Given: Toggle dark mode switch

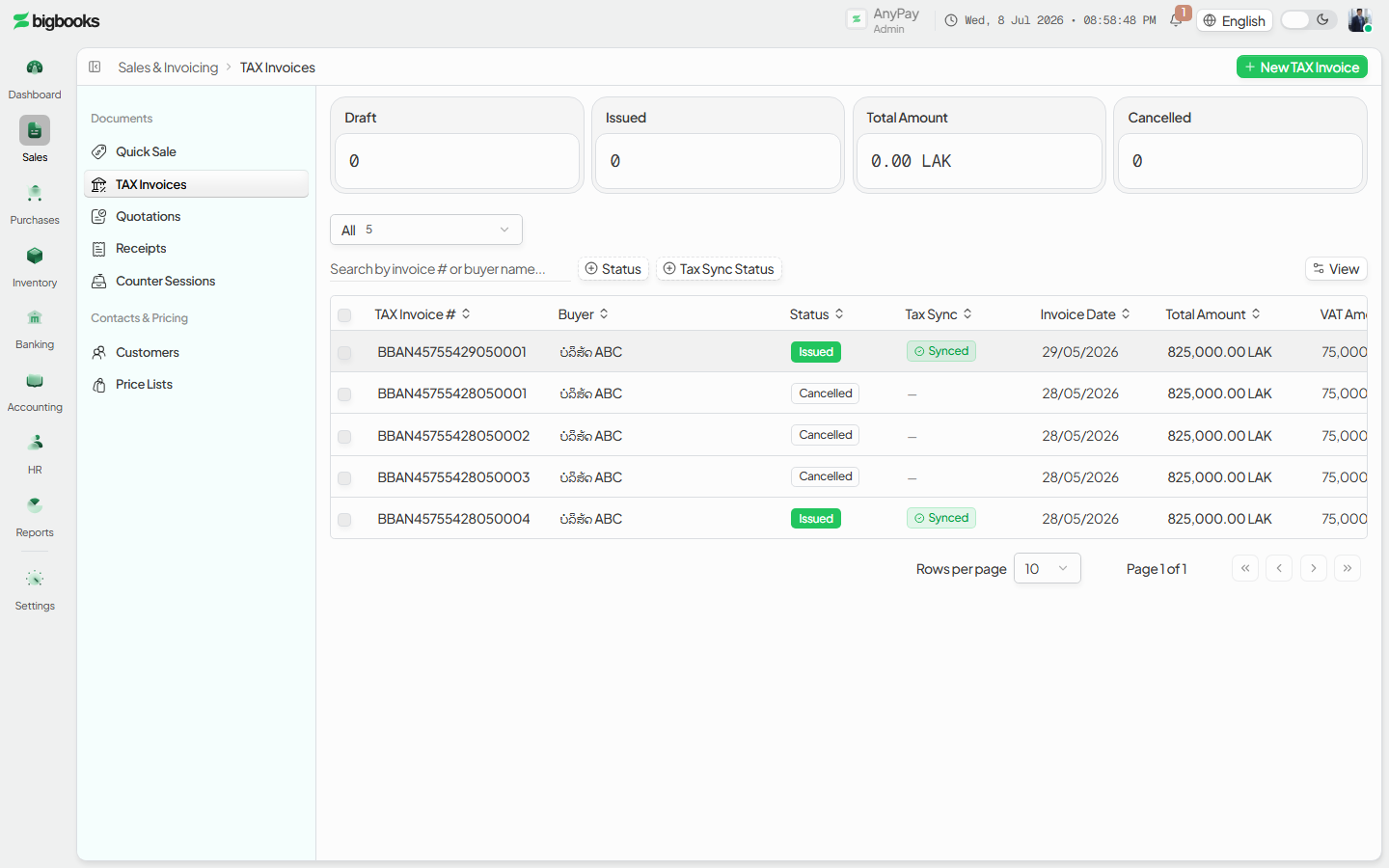Looking at the screenshot, I should pos(1309,20).
